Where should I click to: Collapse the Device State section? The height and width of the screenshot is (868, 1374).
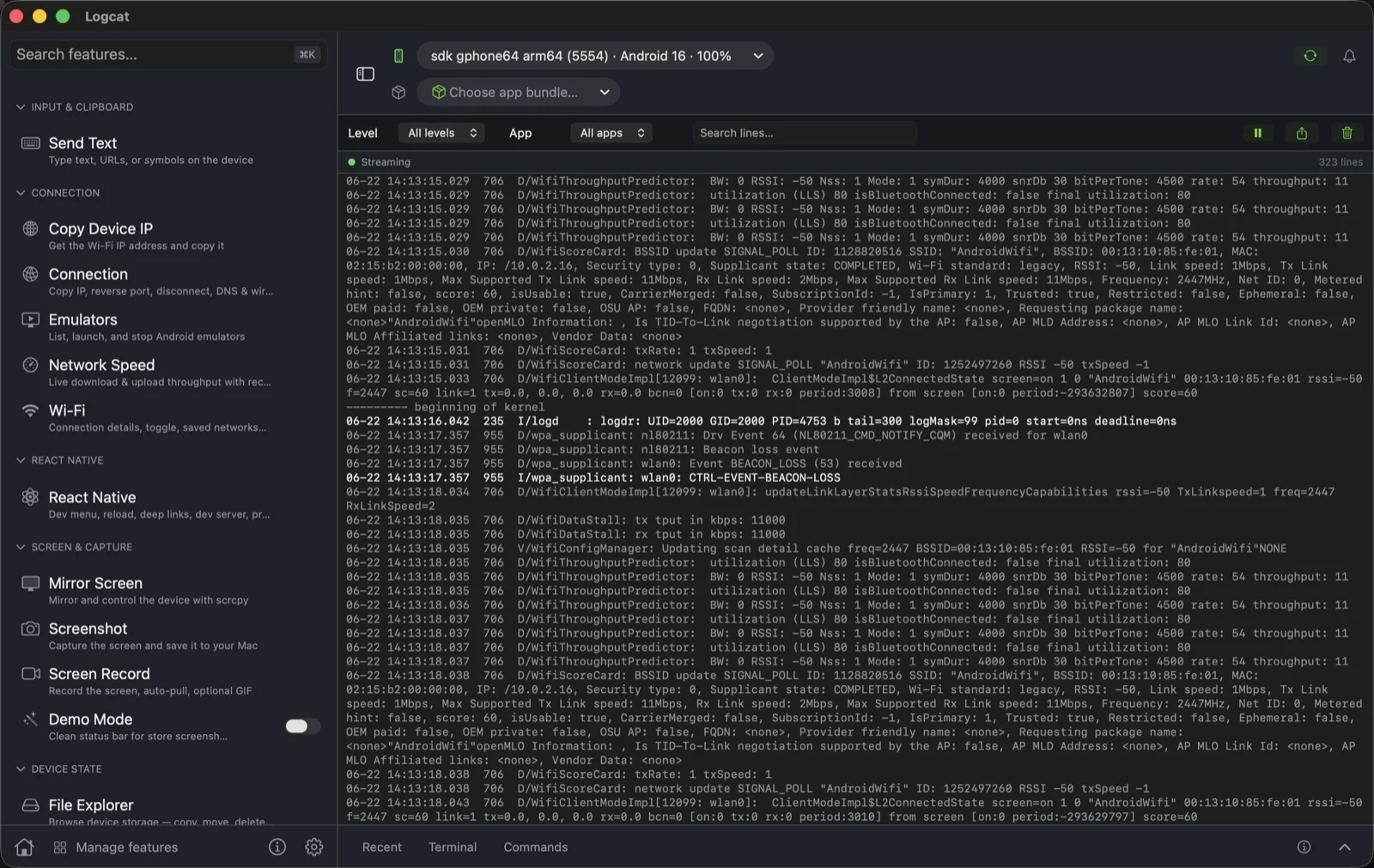(x=58, y=769)
